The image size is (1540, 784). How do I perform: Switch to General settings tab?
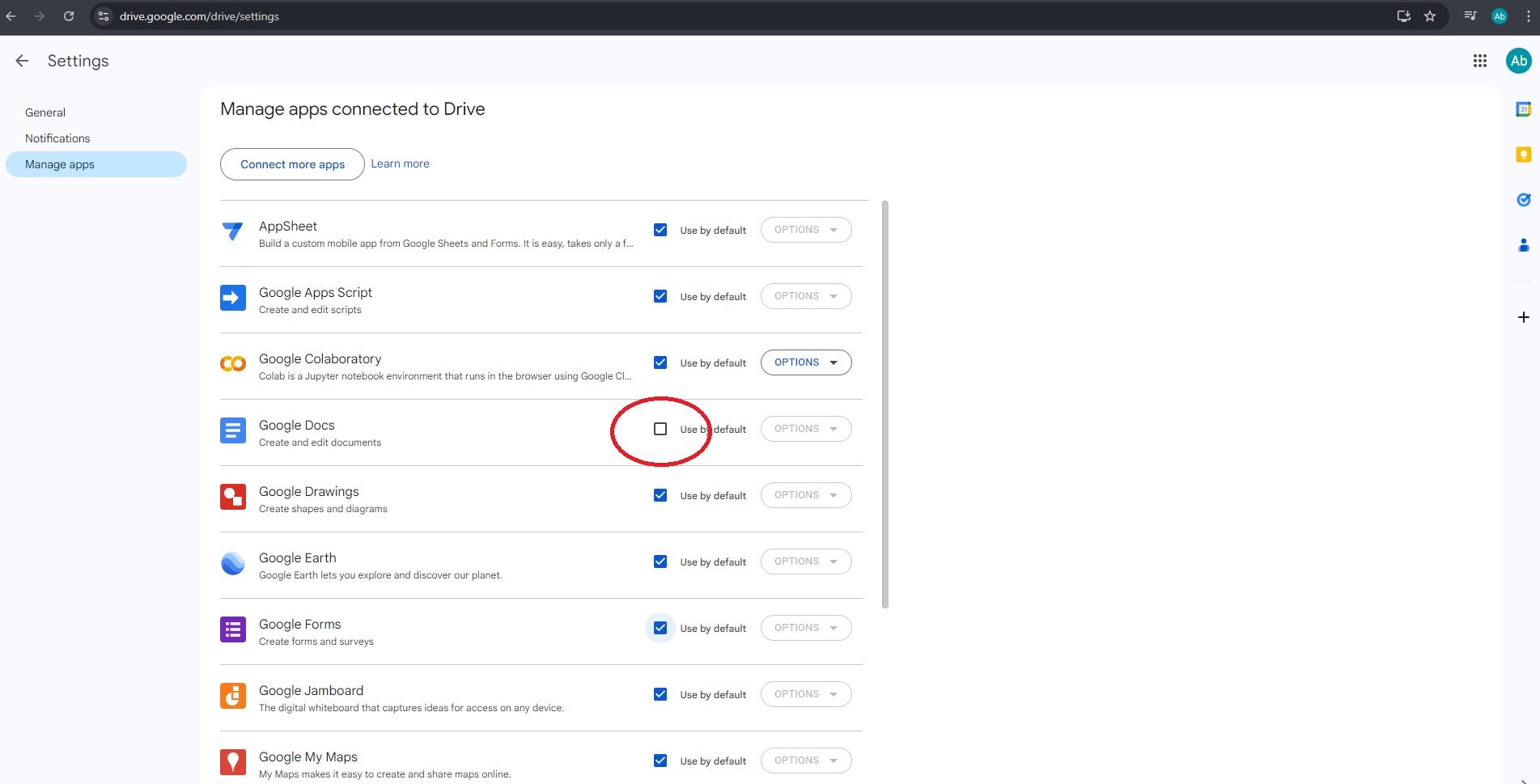click(96, 112)
